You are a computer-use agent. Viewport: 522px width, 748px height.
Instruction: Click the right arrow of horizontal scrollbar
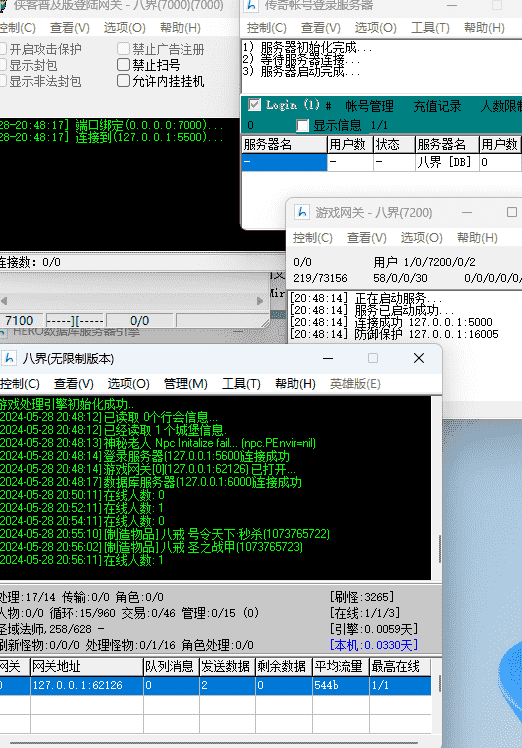(x=260, y=301)
